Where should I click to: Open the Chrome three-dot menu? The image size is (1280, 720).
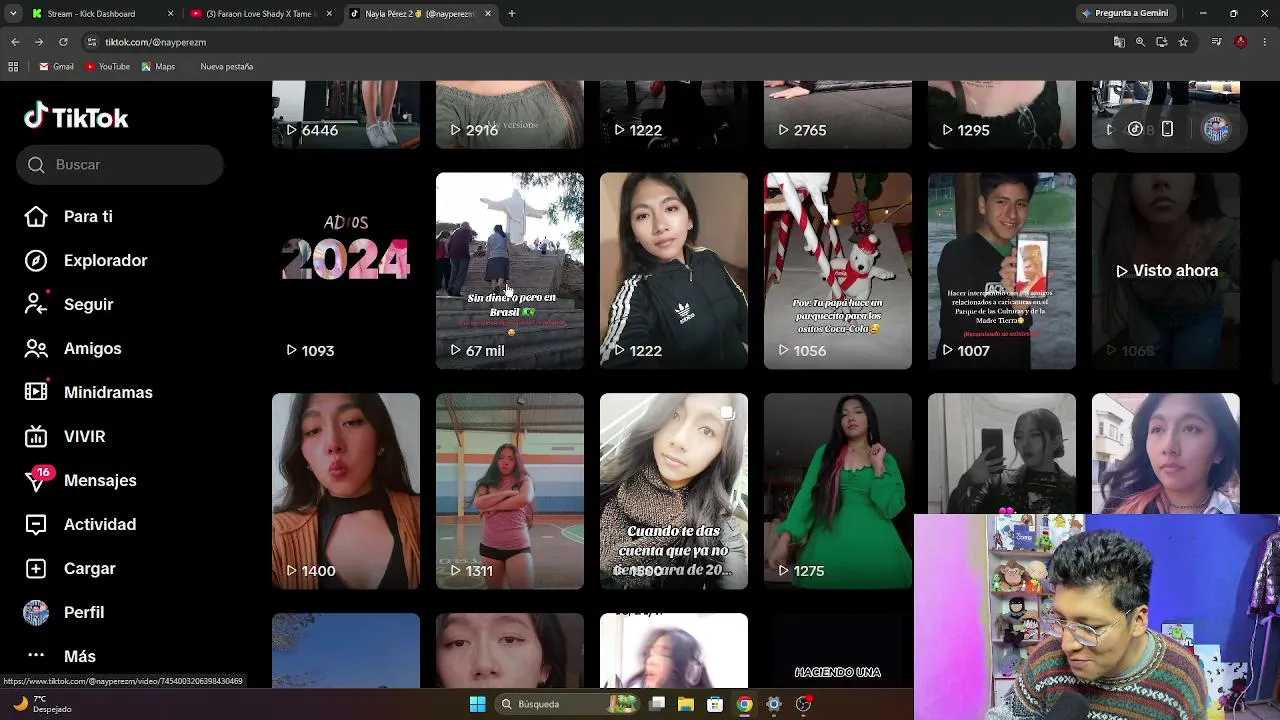pyautogui.click(x=1265, y=42)
